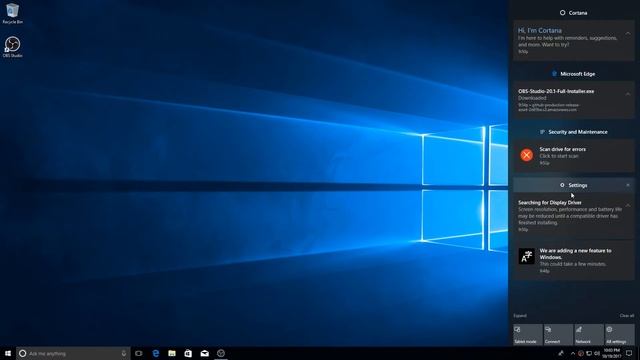Toggle the Action Center notification icon

(629, 353)
